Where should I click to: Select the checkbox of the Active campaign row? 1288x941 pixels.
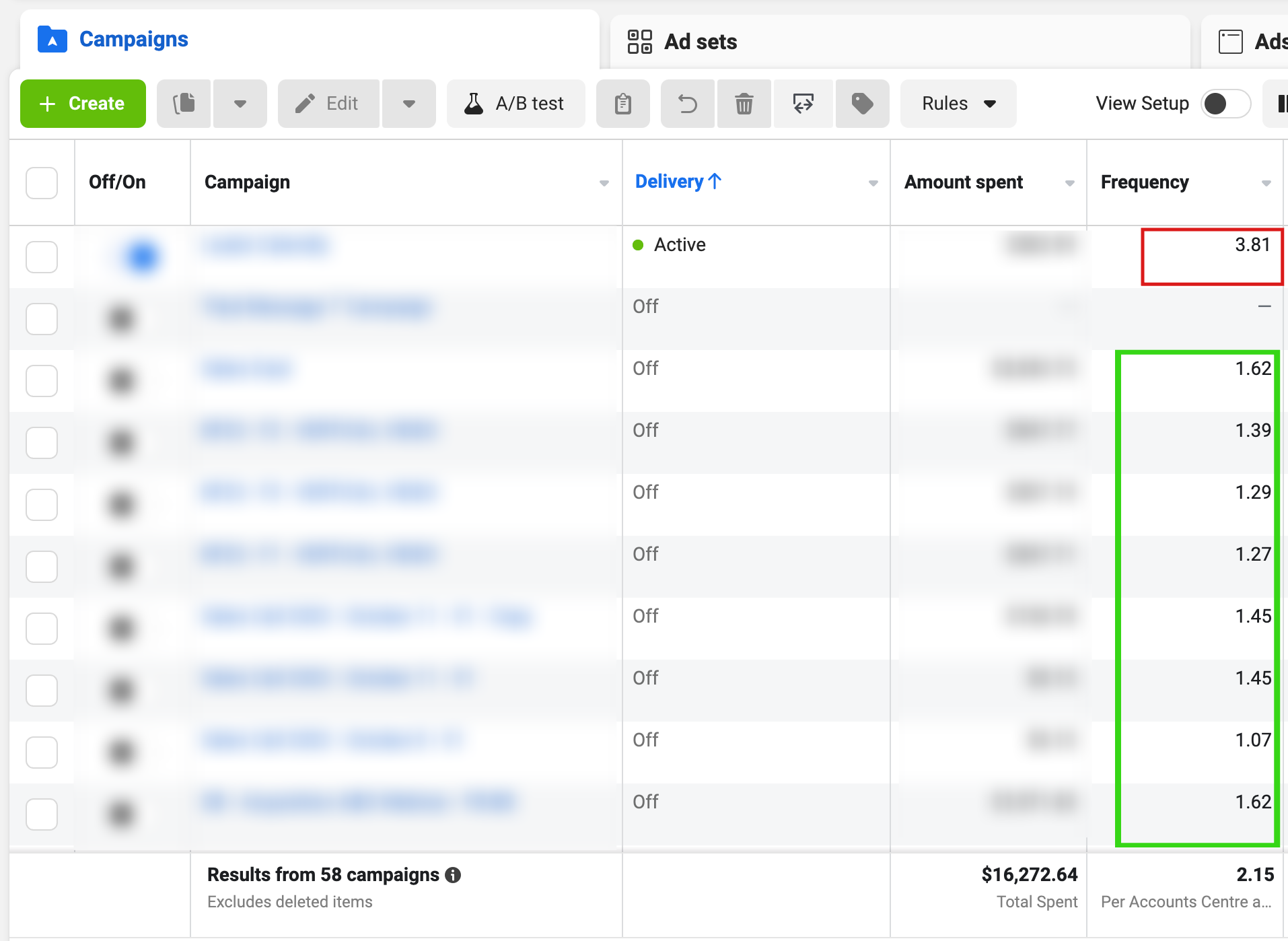[x=42, y=257]
